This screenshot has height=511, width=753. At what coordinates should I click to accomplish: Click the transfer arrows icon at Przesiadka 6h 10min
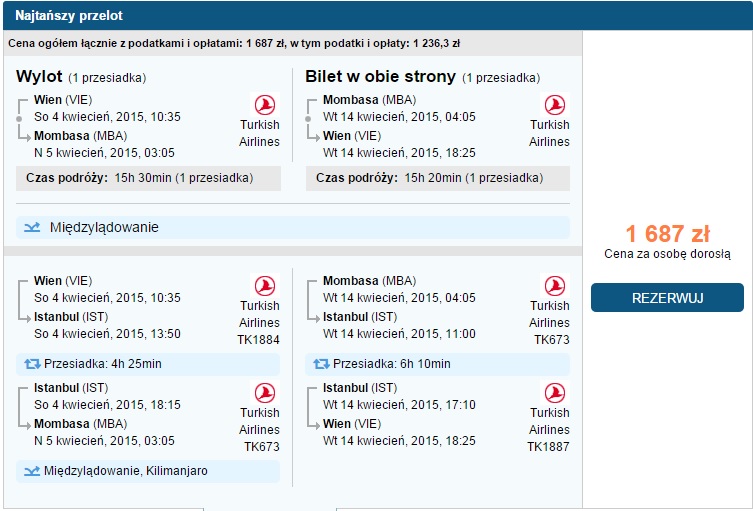point(322,364)
